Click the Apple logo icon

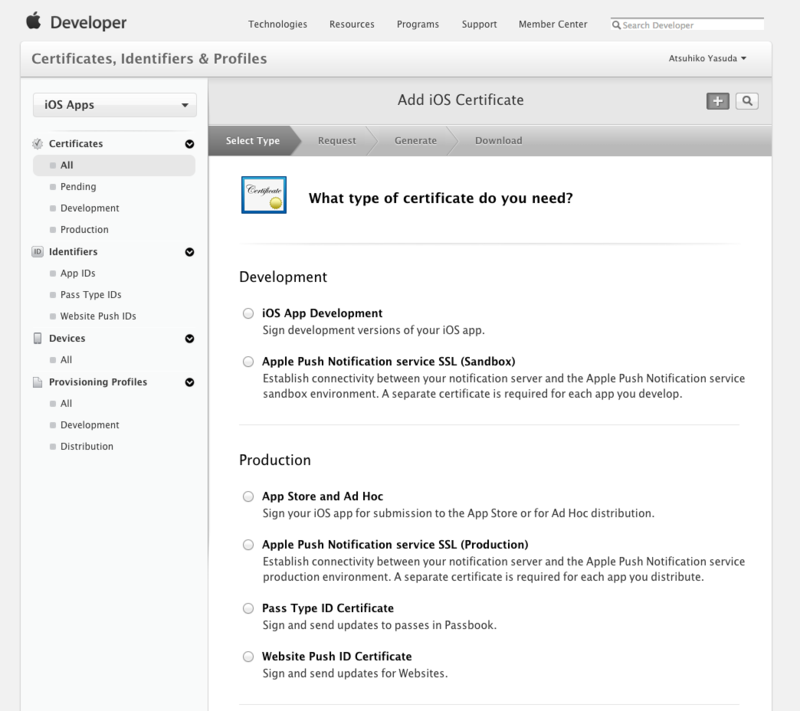click(34, 21)
